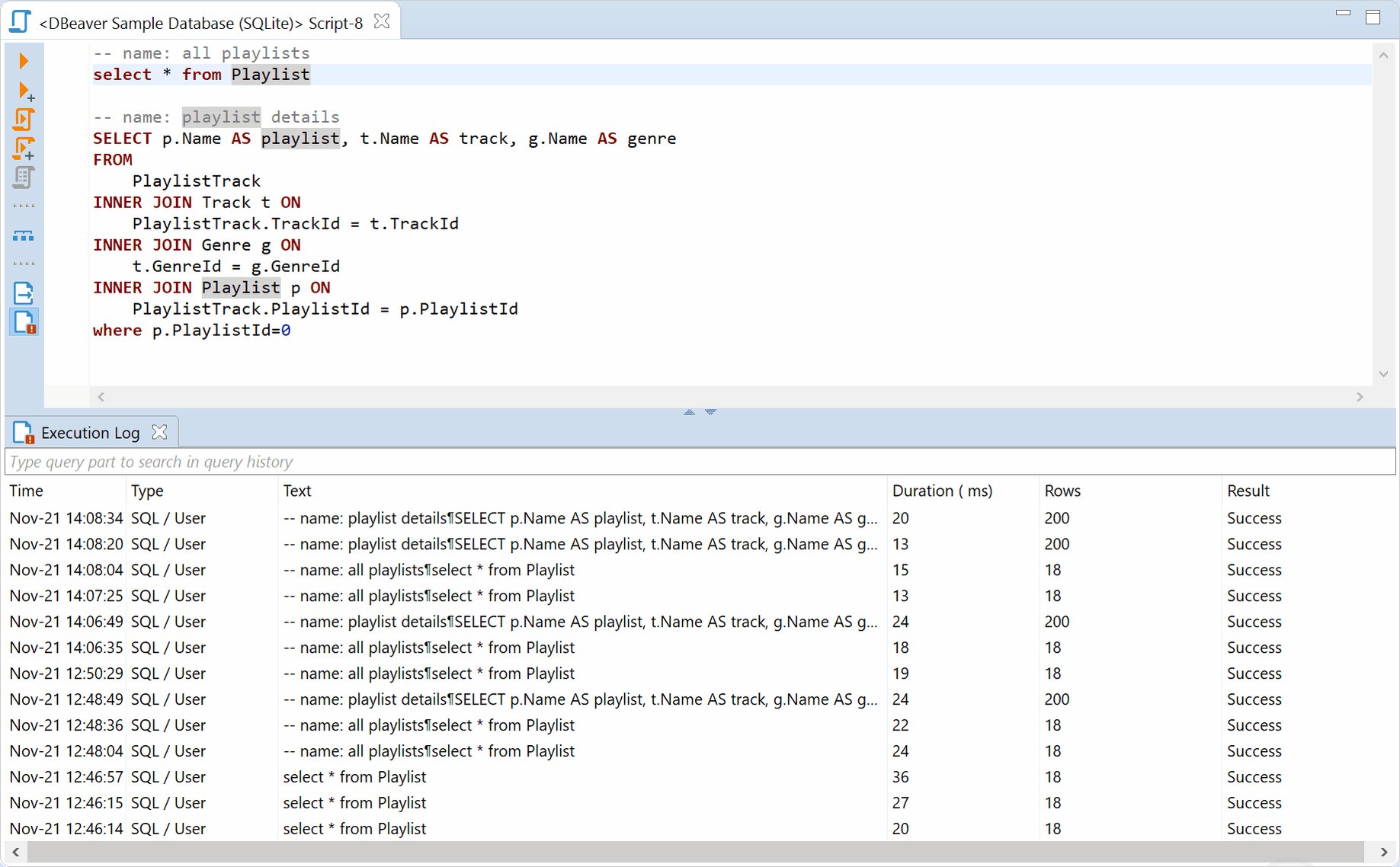1400x867 pixels.
Task: Click 'SELECT p.Name AS playlist' line in editor
Action: pyautogui.click(x=385, y=139)
